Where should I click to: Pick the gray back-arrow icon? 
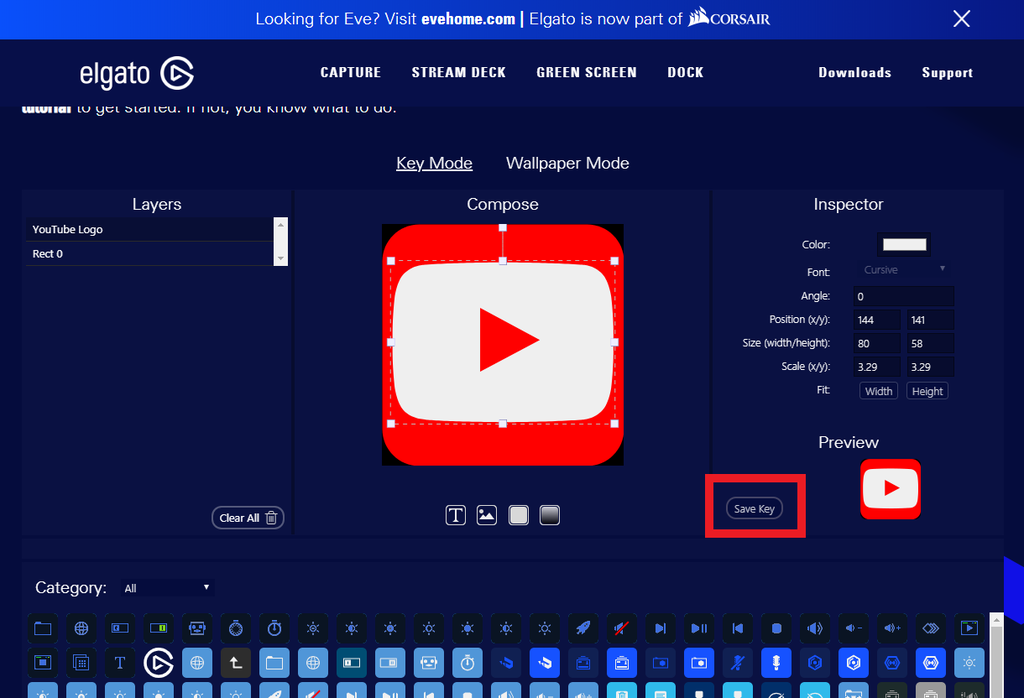pos(236,663)
